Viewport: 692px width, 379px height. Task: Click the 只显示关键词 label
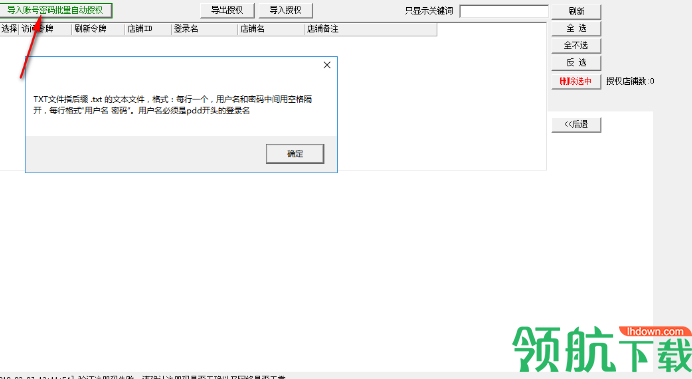tap(429, 11)
